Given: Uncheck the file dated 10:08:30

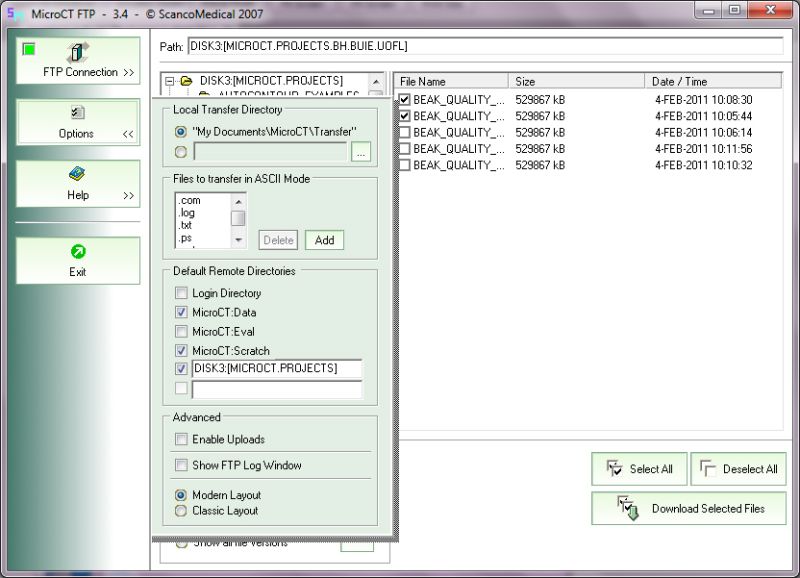Looking at the screenshot, I should tap(405, 99).
